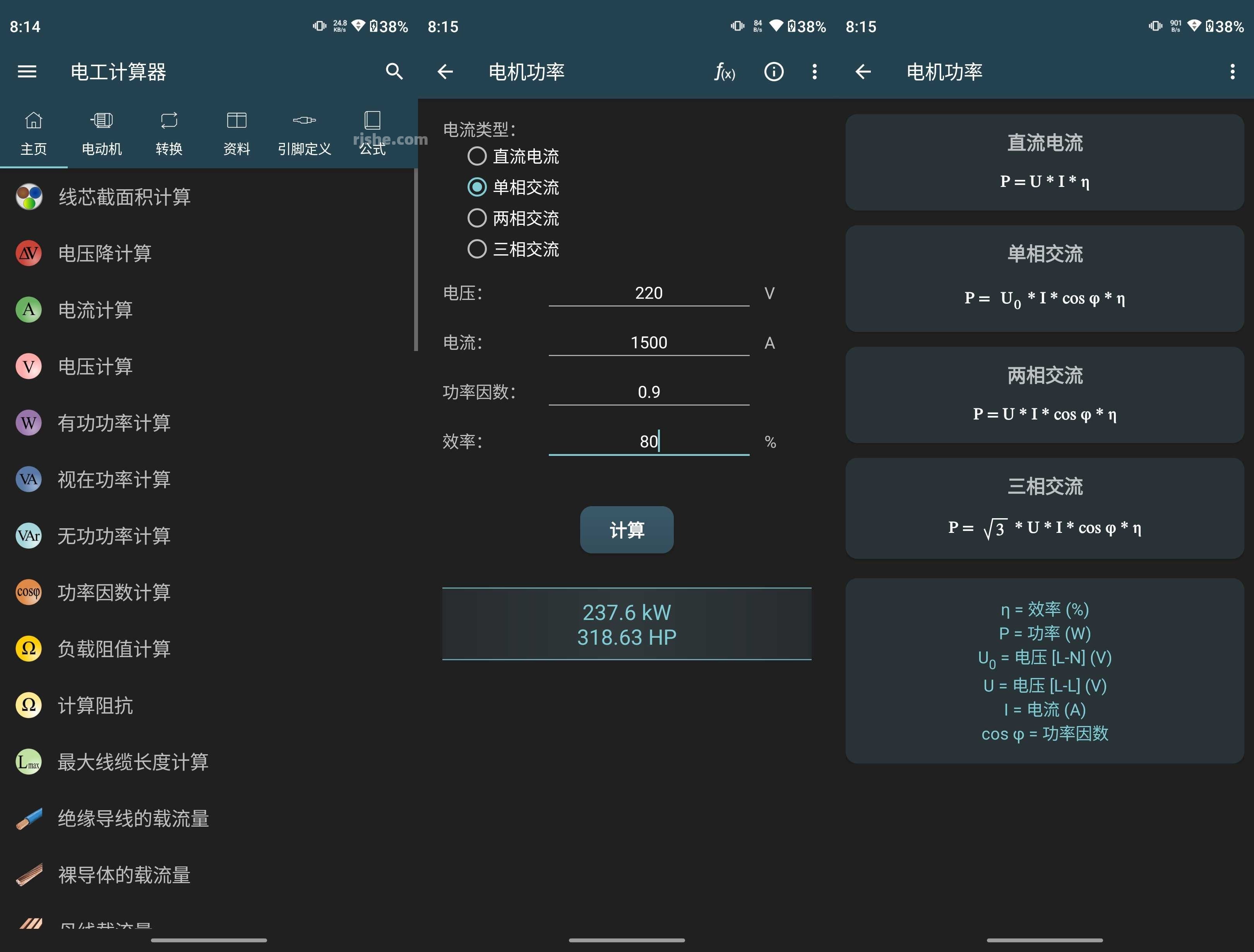This screenshot has height=952, width=1254.
Task: Tap the blue VA apparent power icon
Action: tap(28, 479)
